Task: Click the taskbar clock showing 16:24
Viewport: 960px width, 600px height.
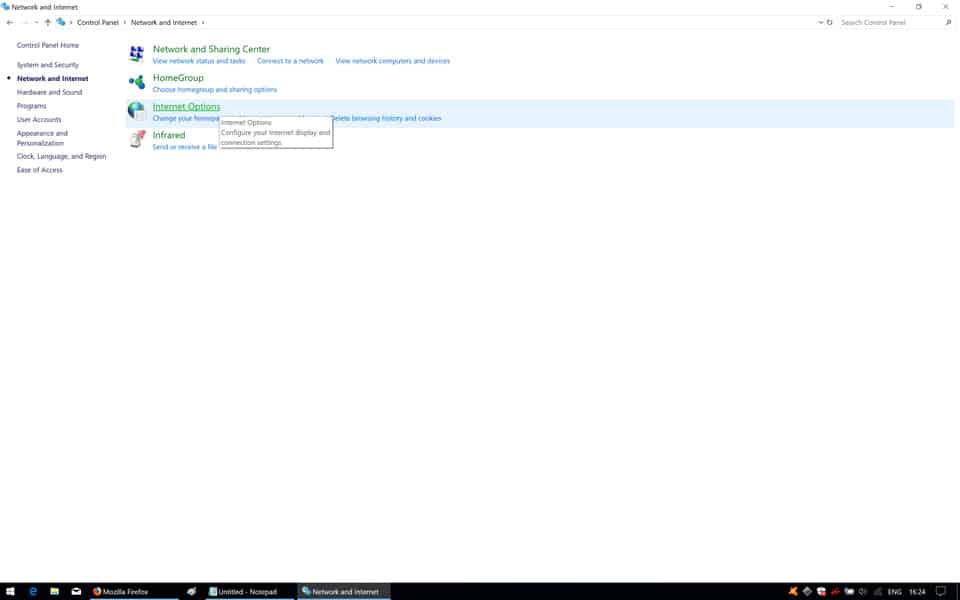Action: coord(917,592)
